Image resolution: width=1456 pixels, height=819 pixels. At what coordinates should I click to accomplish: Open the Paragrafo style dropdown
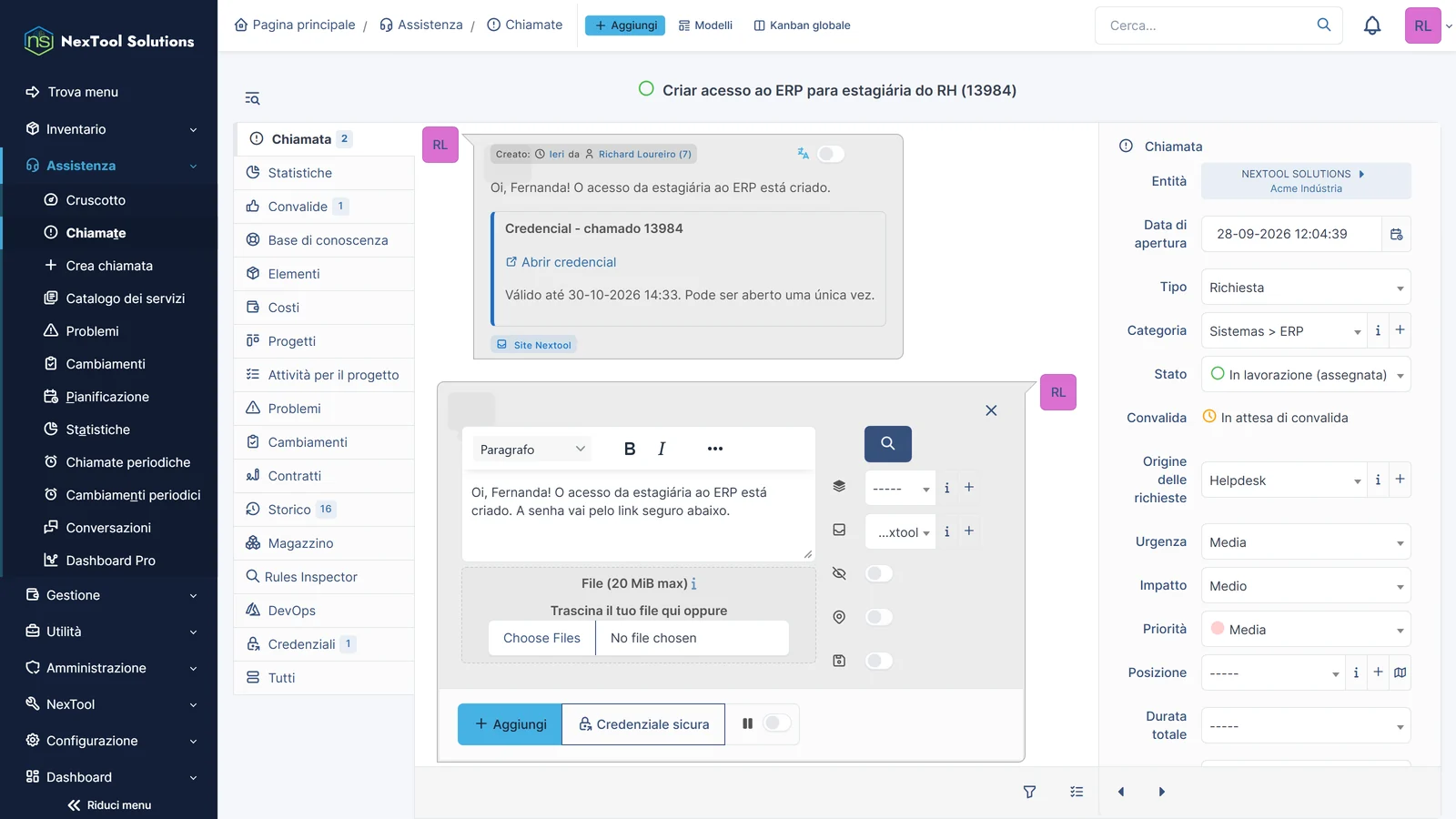pos(531,450)
